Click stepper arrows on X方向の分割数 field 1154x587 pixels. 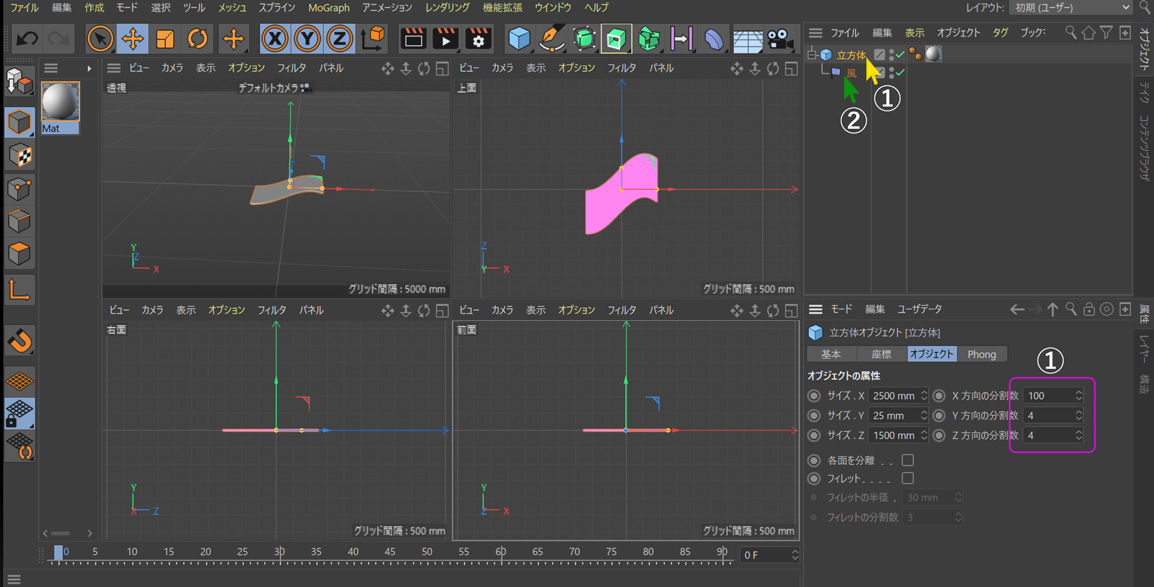pos(1079,396)
